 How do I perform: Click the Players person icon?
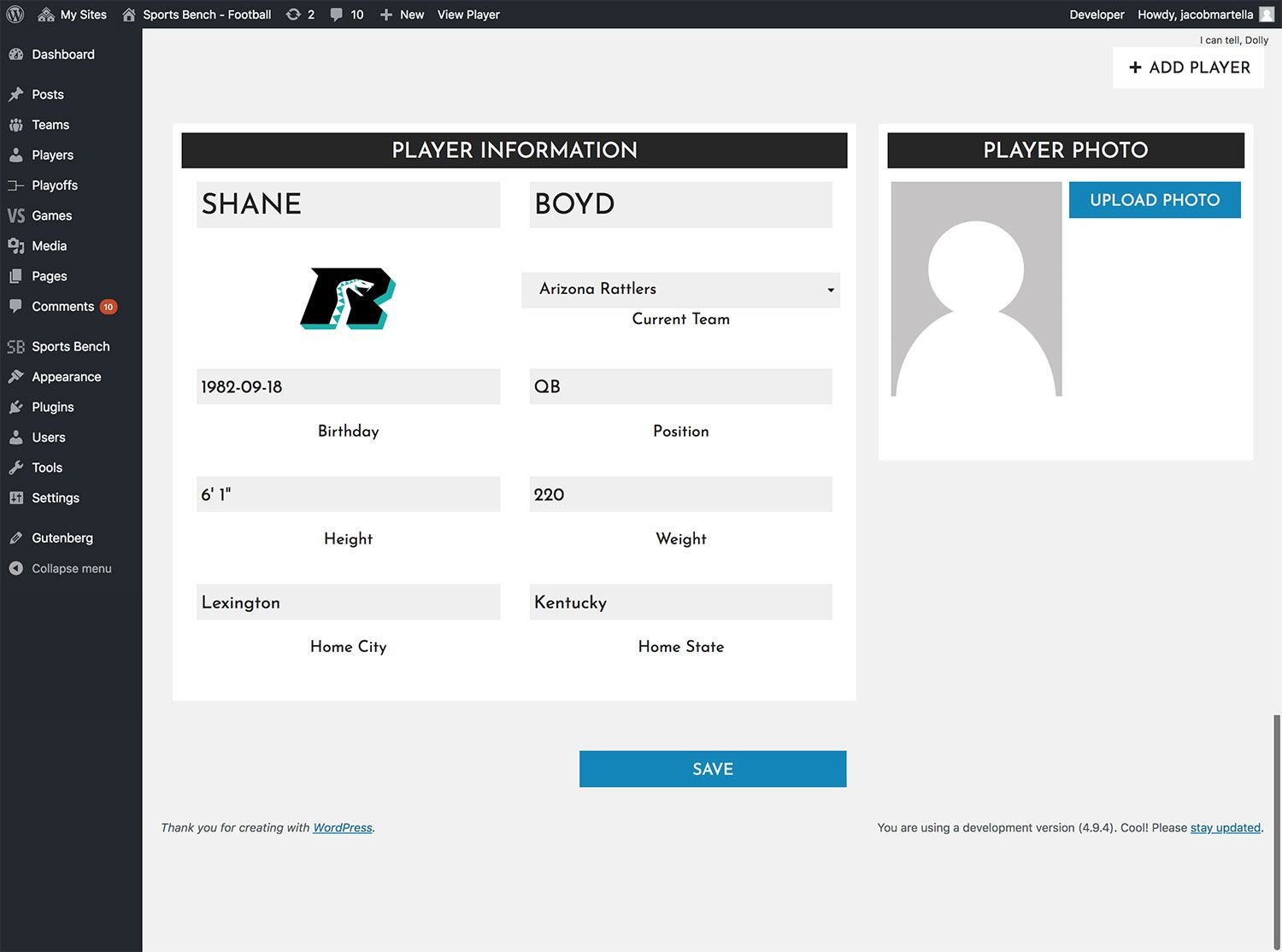(x=16, y=155)
